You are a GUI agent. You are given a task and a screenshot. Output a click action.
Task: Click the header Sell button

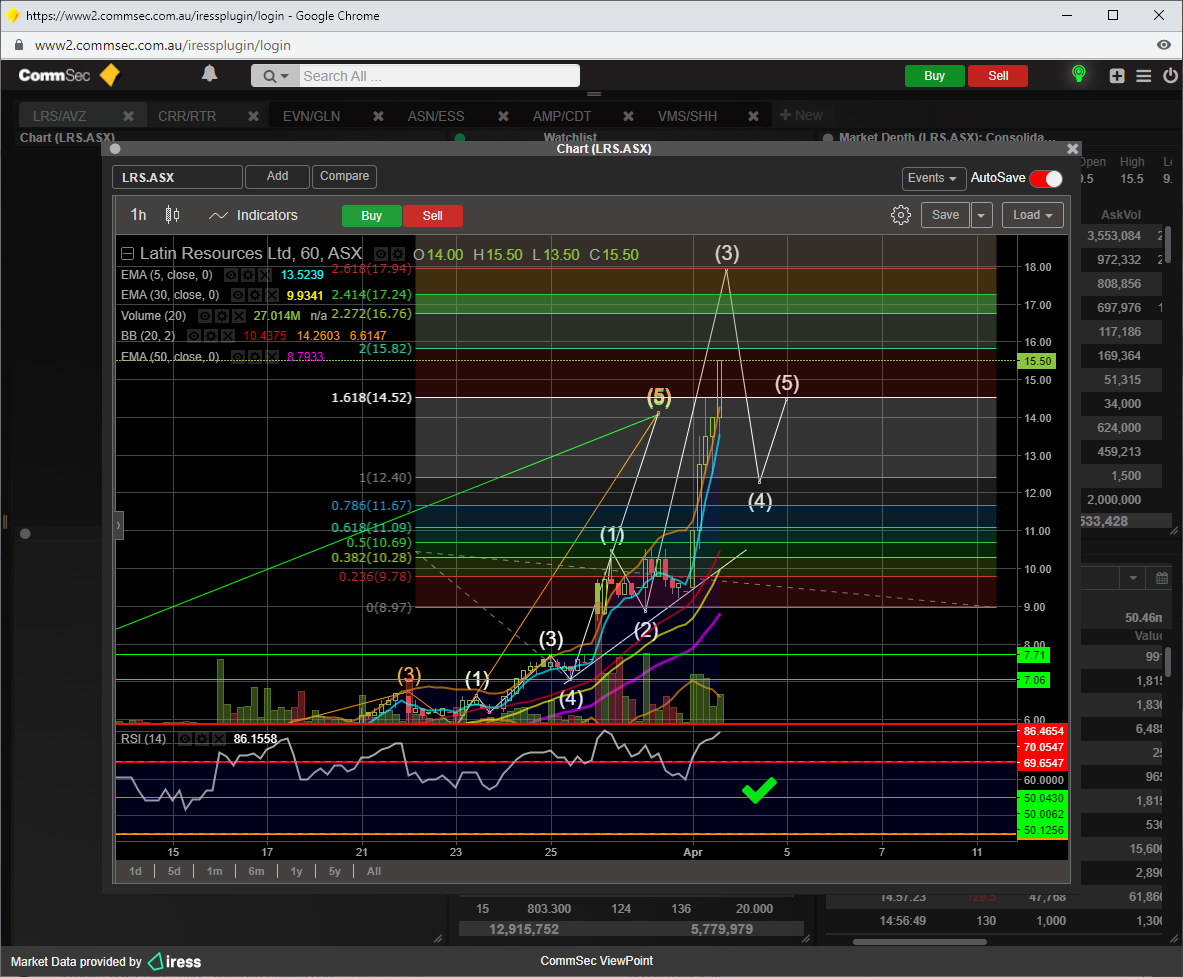pos(998,75)
